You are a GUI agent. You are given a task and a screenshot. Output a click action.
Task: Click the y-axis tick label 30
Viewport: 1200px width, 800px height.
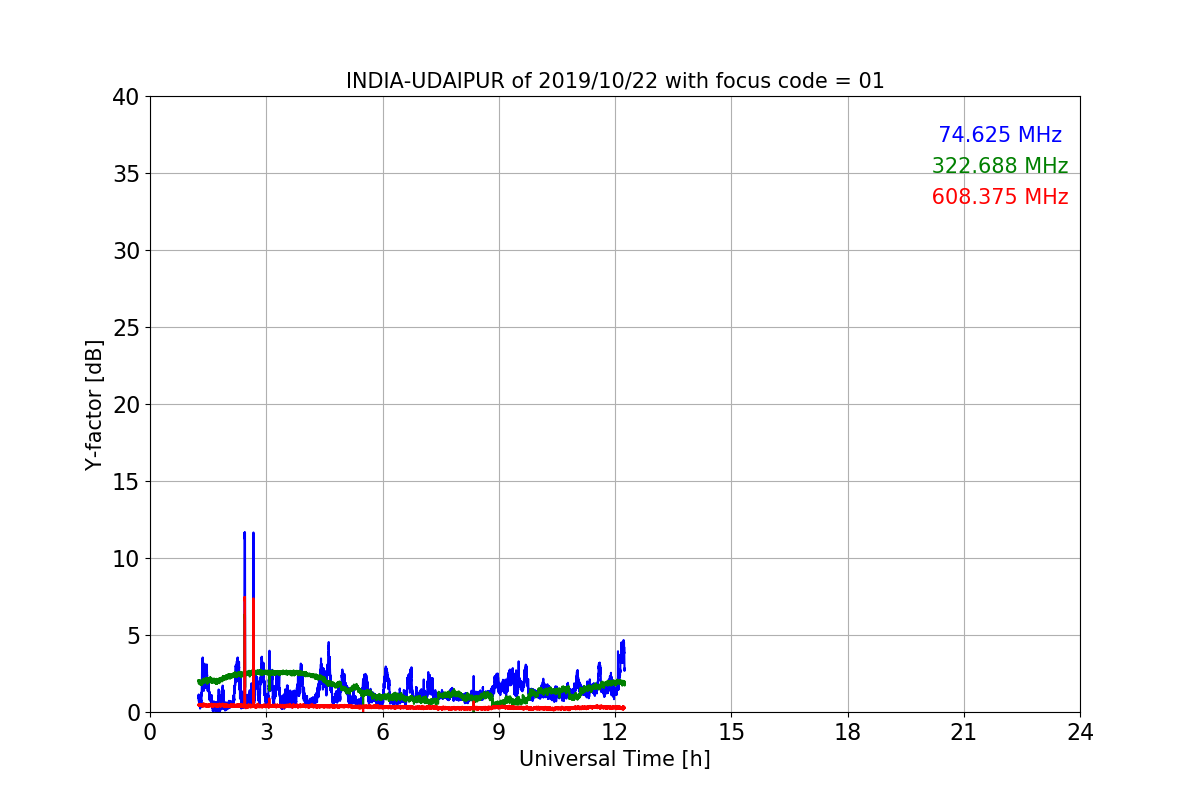coord(125,251)
